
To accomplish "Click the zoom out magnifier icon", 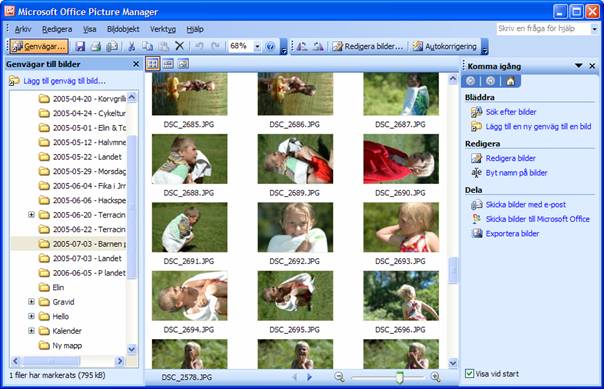I will [x=339, y=377].
